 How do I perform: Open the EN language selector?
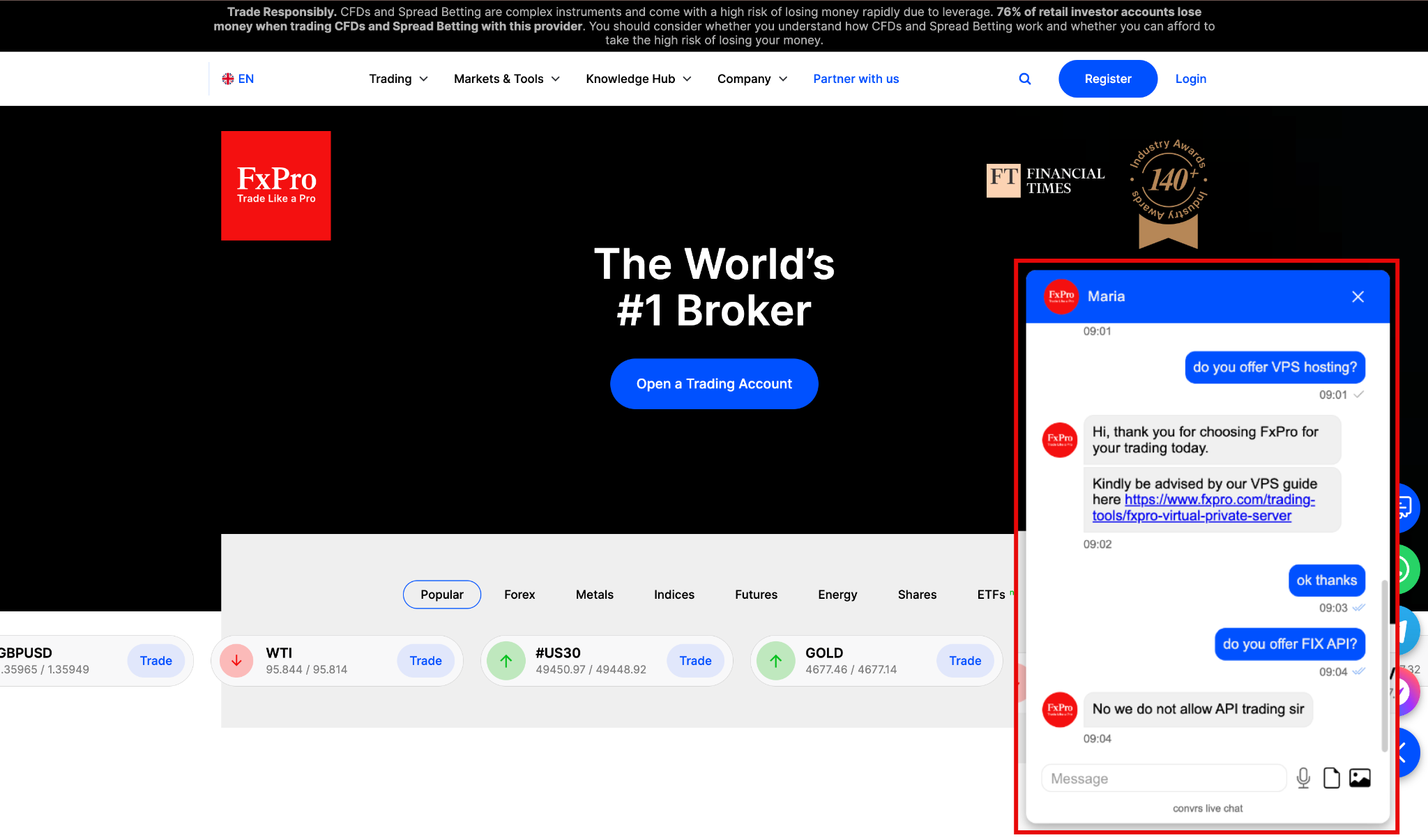click(x=238, y=79)
